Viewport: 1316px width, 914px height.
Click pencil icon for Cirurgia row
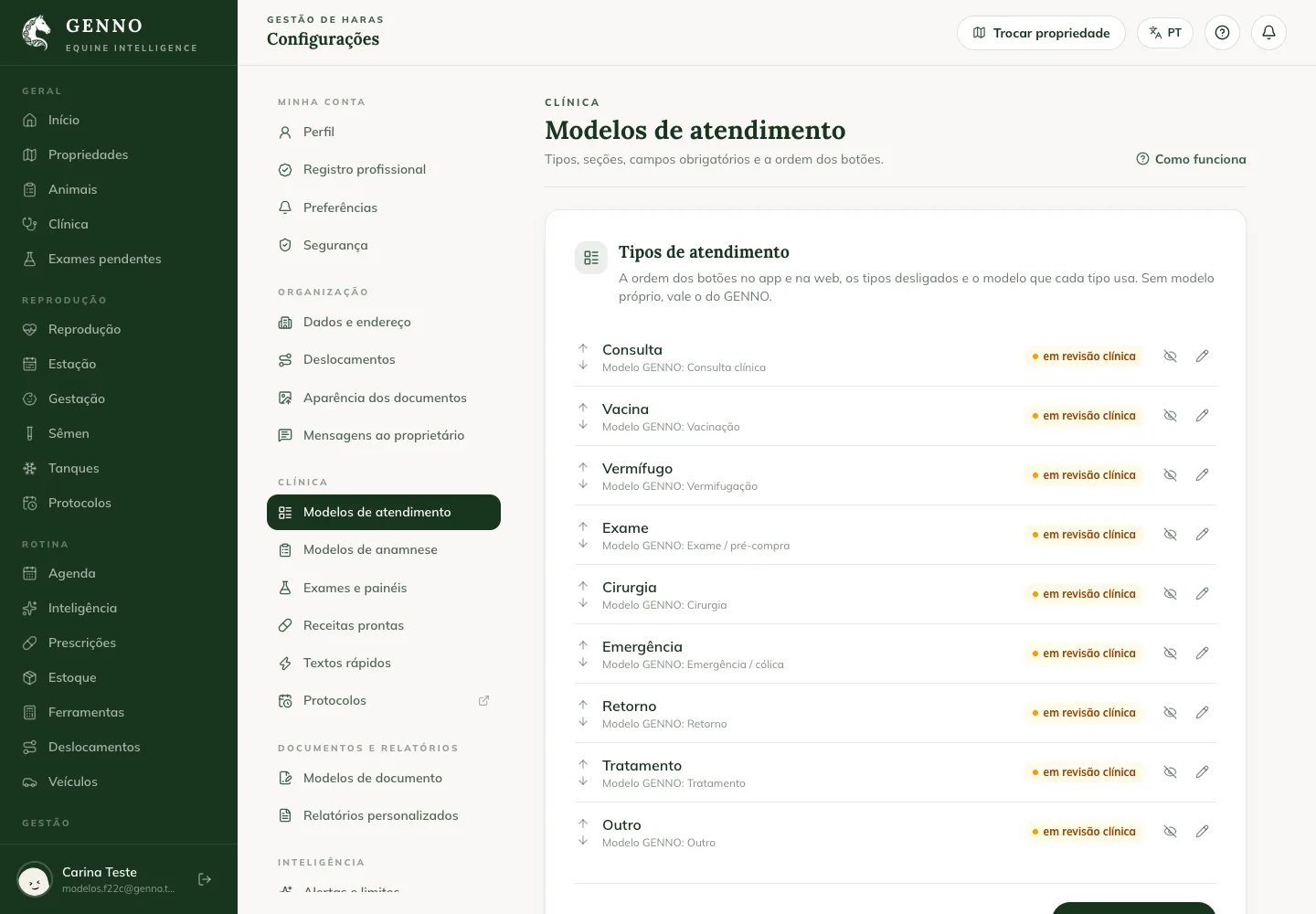(x=1202, y=594)
